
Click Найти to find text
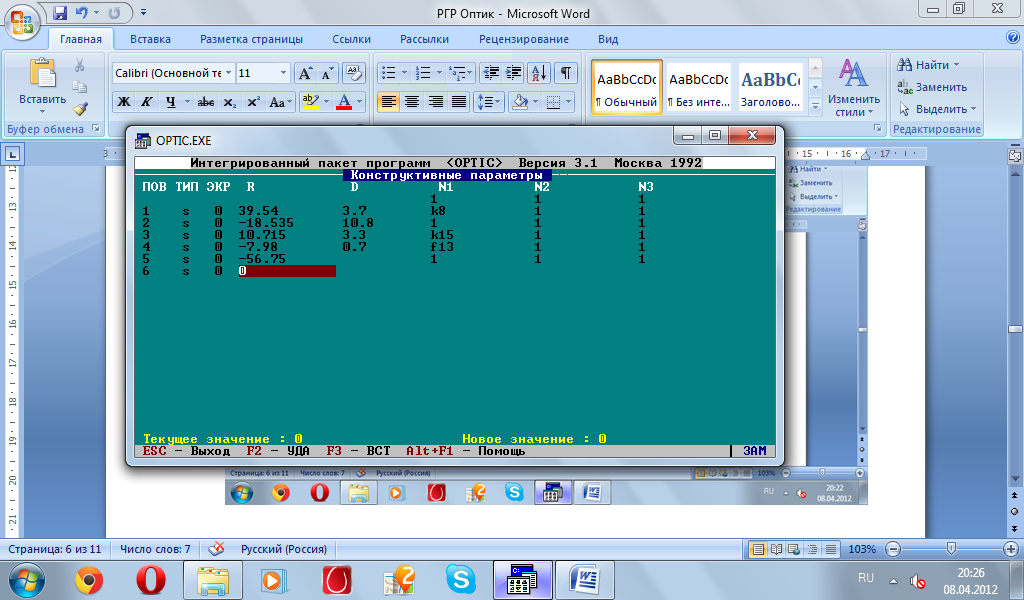pyautogui.click(x=928, y=65)
